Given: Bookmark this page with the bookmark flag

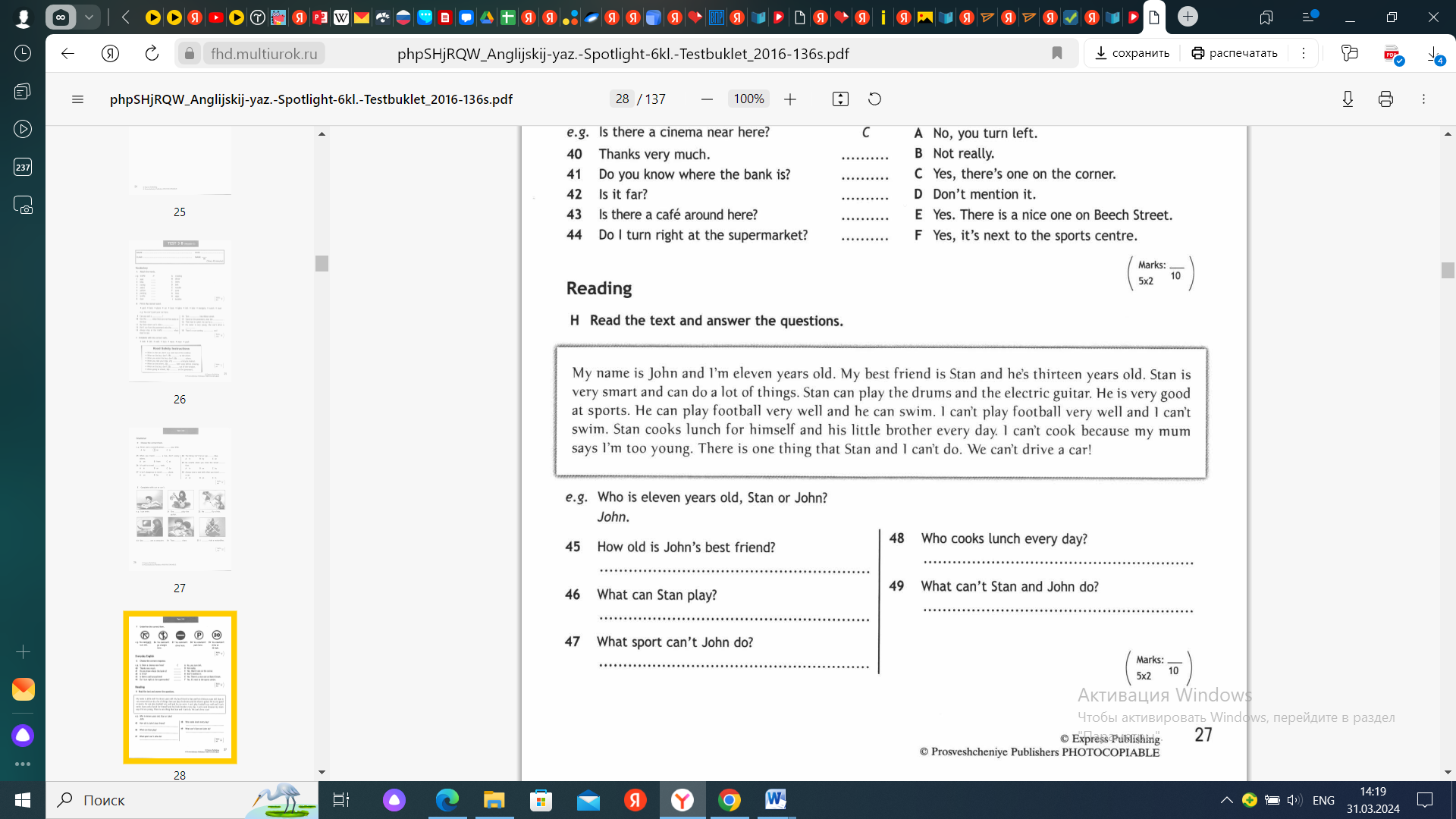Looking at the screenshot, I should pyautogui.click(x=1057, y=53).
